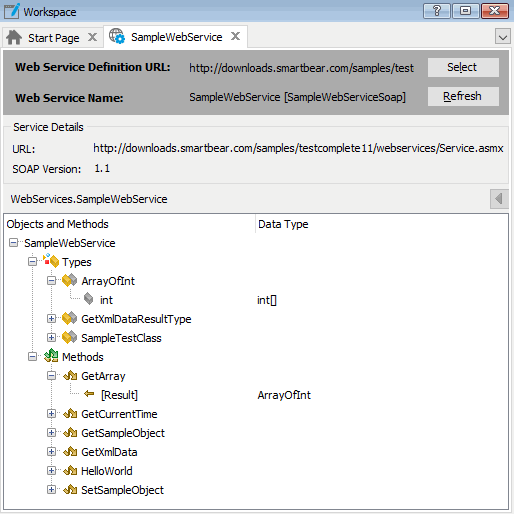The image size is (514, 514).
Task: Select the Types tree label
Action: (77, 262)
